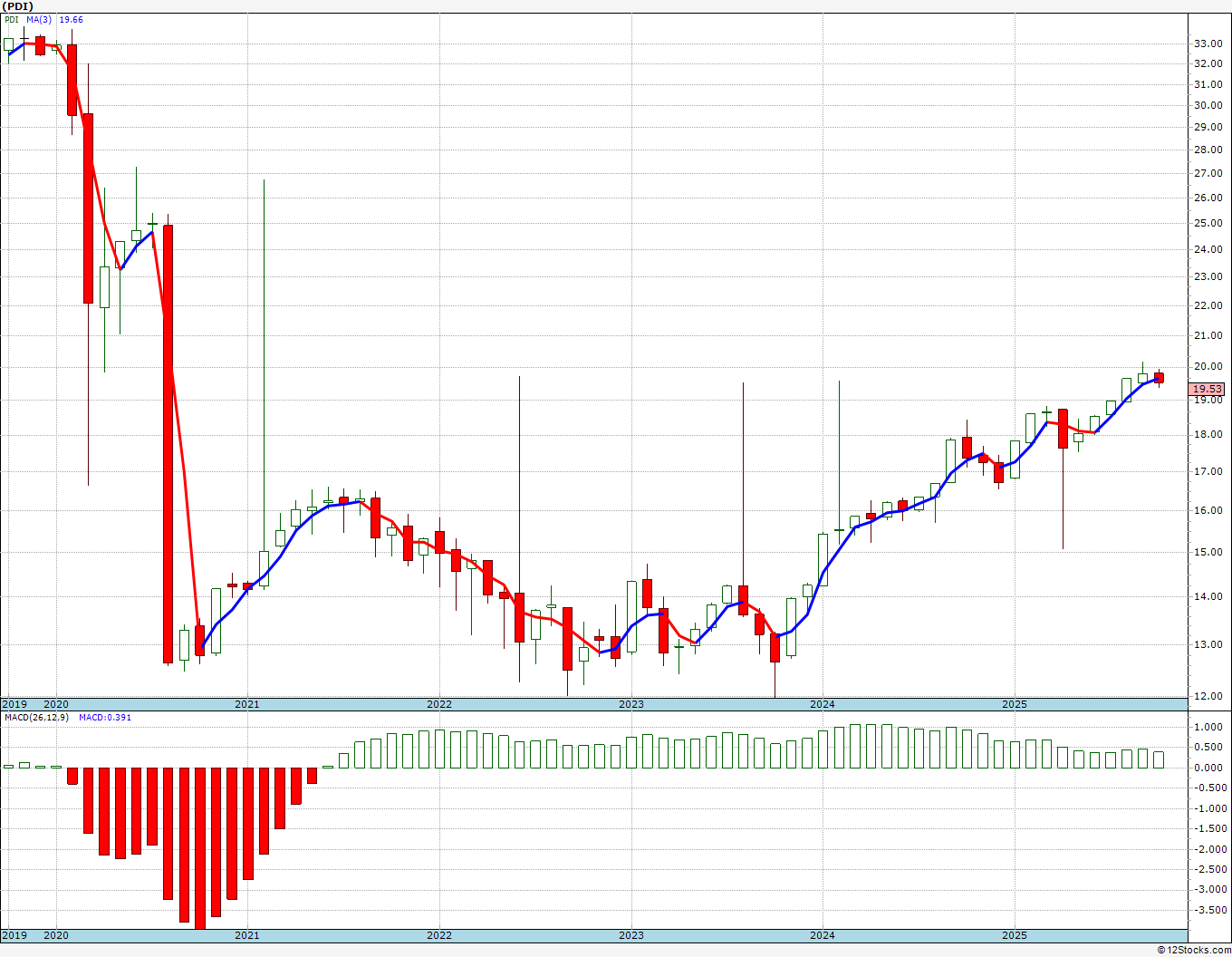Click 2021 on the price chart timeline
1232x957 pixels.
[x=247, y=704]
